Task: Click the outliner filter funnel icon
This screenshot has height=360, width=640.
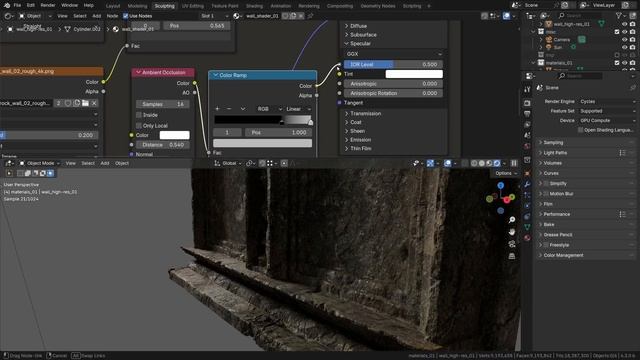Action: click(x=619, y=16)
